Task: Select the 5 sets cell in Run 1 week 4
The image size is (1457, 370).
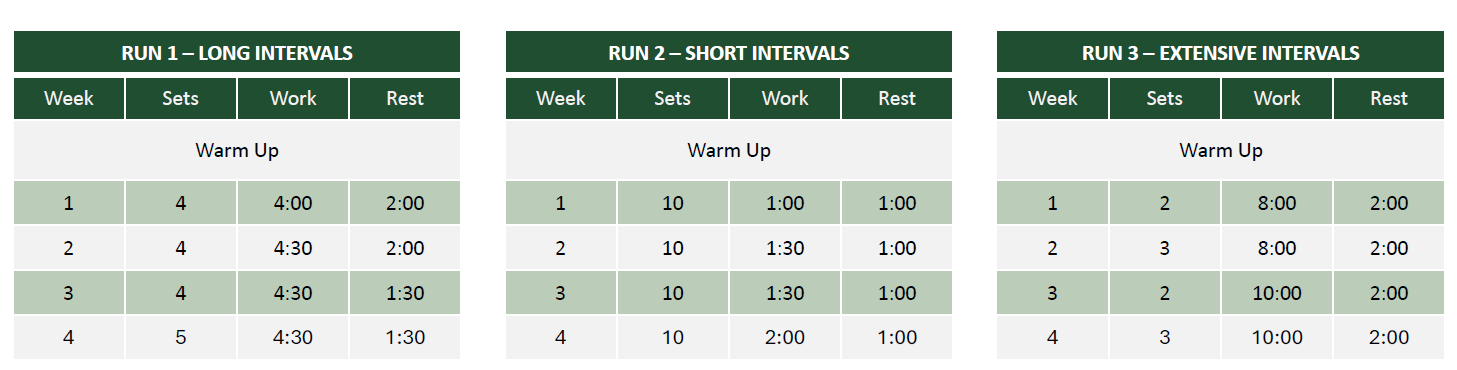Action: tap(181, 338)
